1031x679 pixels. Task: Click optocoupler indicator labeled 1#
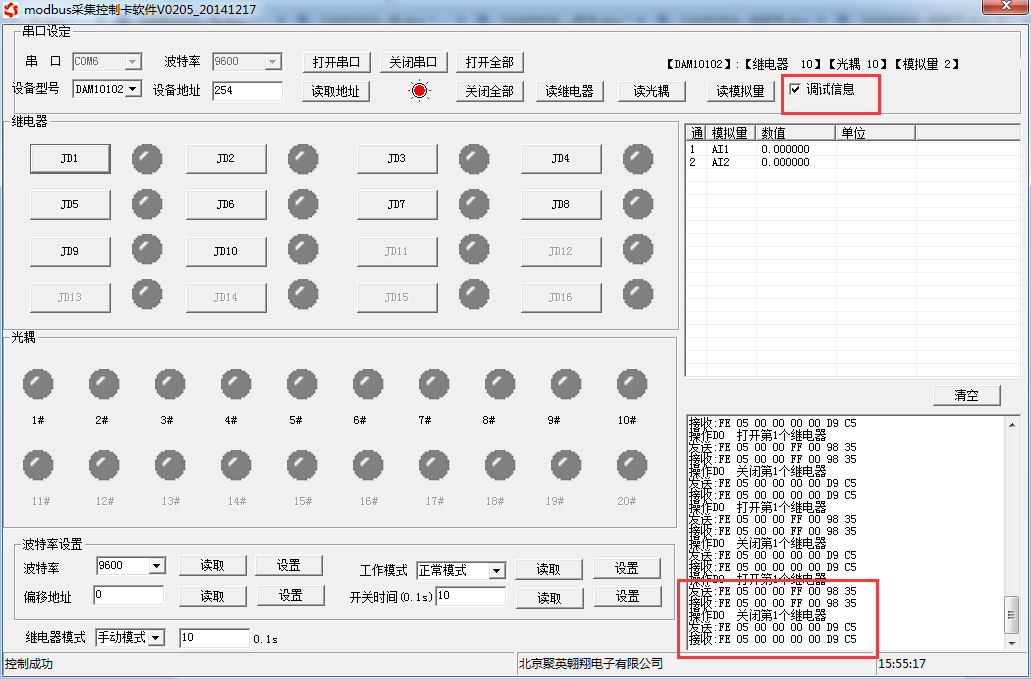click(x=38, y=384)
